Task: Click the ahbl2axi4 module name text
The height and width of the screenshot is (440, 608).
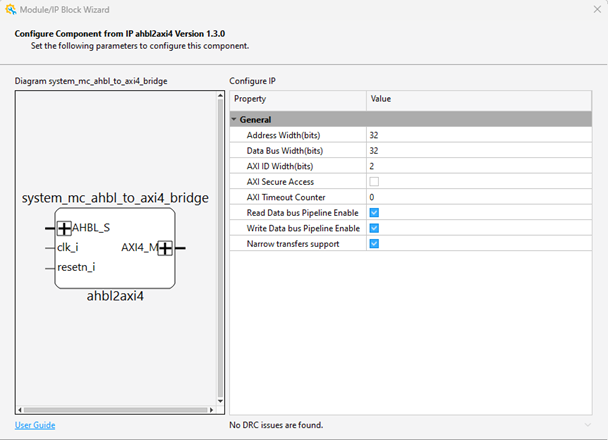Action: [x=115, y=296]
